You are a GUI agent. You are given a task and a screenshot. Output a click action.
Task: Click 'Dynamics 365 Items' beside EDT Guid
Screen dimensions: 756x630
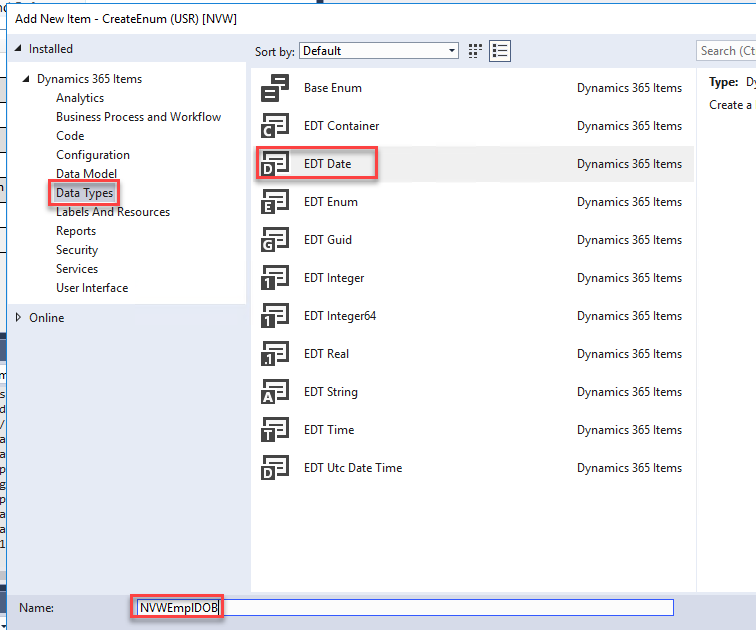[629, 240]
